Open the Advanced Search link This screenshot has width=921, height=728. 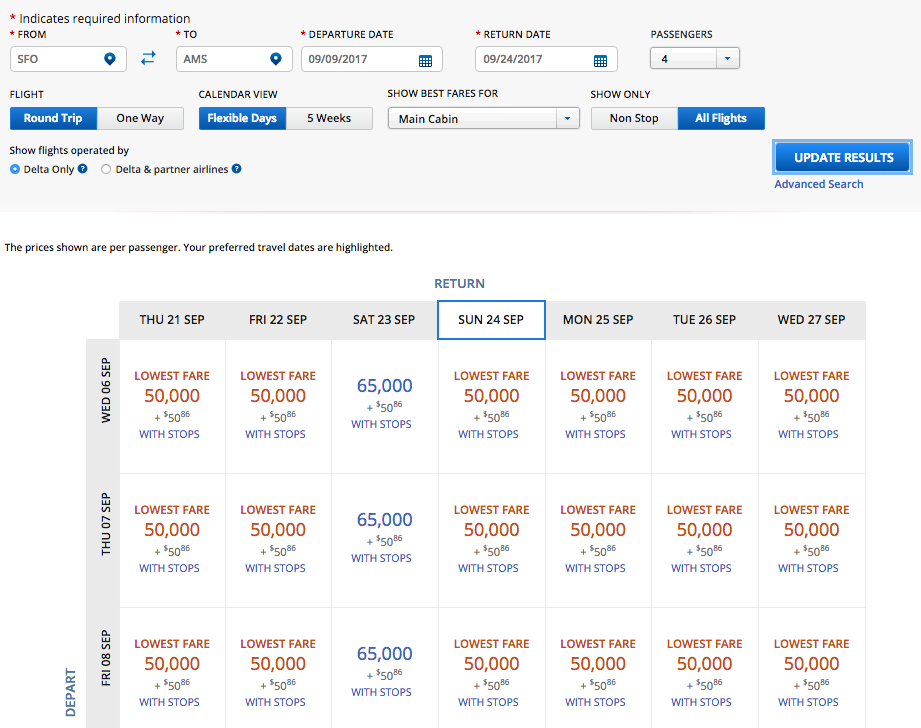click(x=818, y=184)
